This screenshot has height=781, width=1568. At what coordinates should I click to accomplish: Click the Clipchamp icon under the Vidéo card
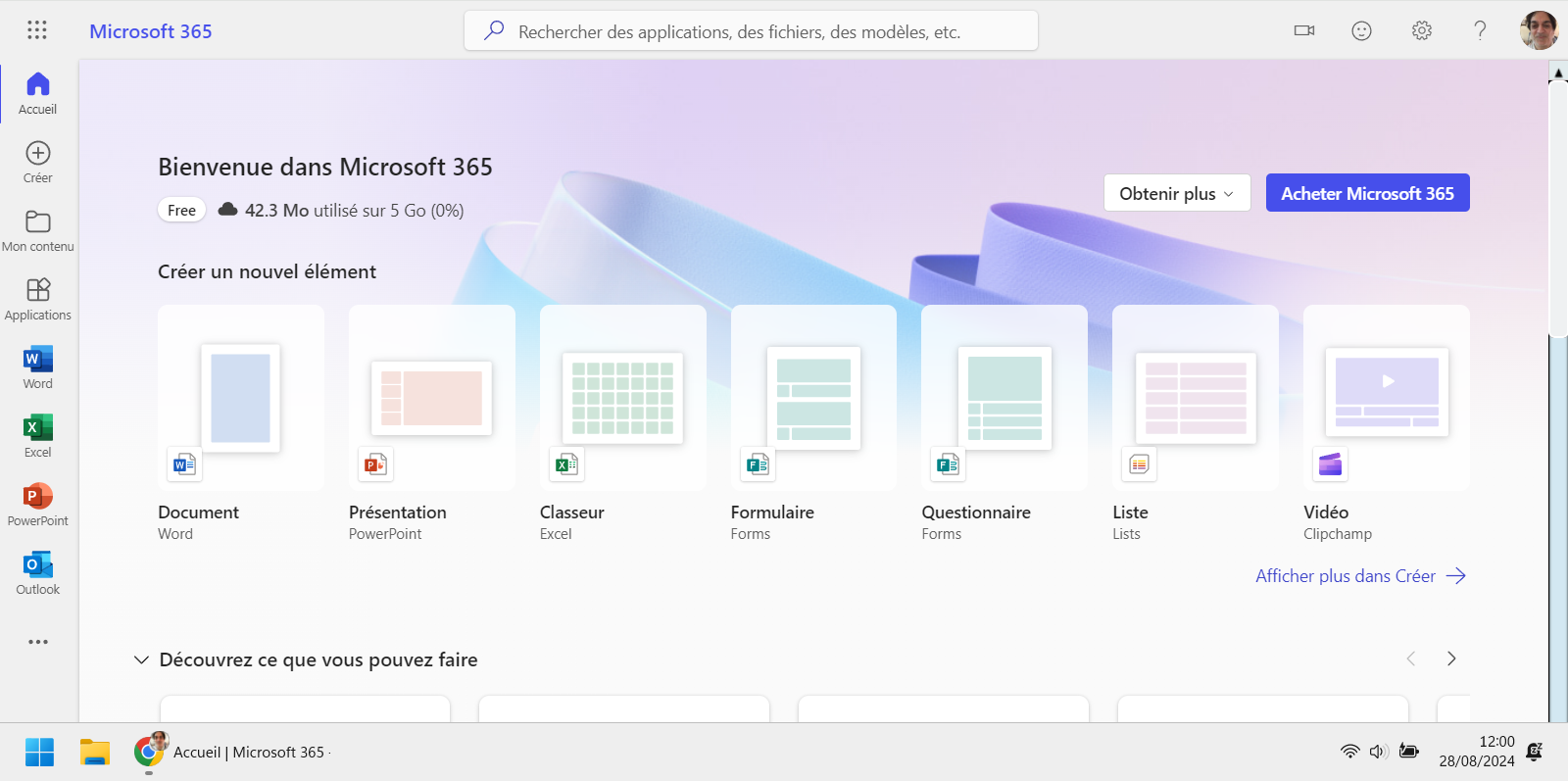[1330, 464]
